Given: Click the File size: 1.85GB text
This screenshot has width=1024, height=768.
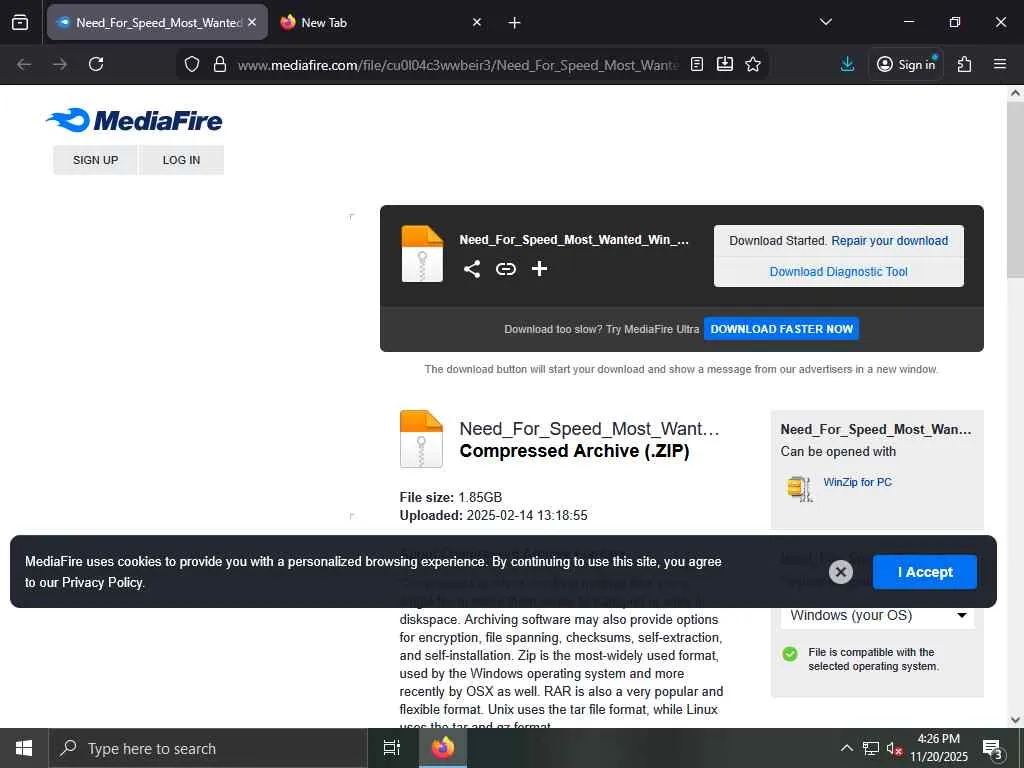Looking at the screenshot, I should (x=451, y=498).
